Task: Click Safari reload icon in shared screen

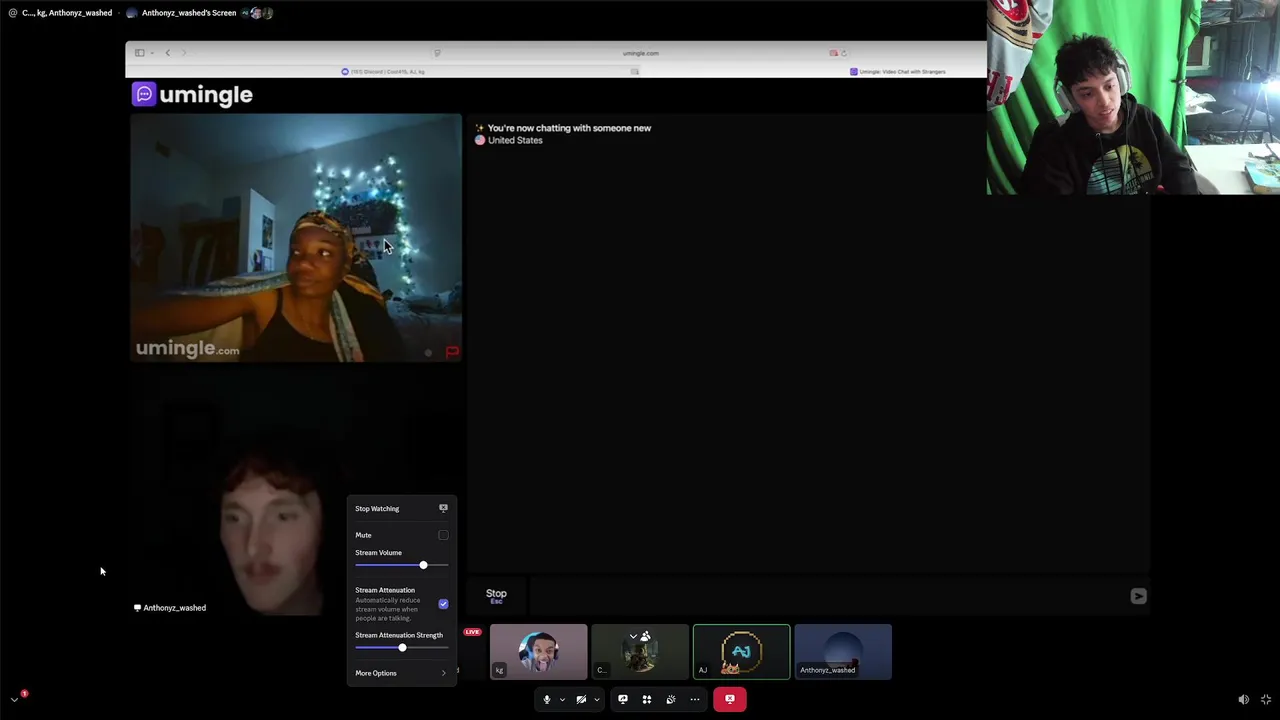Action: [x=842, y=53]
